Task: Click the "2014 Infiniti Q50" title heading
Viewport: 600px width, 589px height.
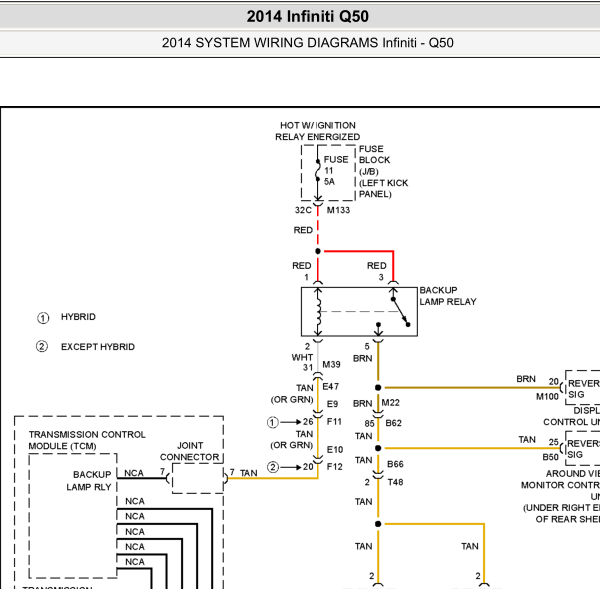Action: pos(308,16)
